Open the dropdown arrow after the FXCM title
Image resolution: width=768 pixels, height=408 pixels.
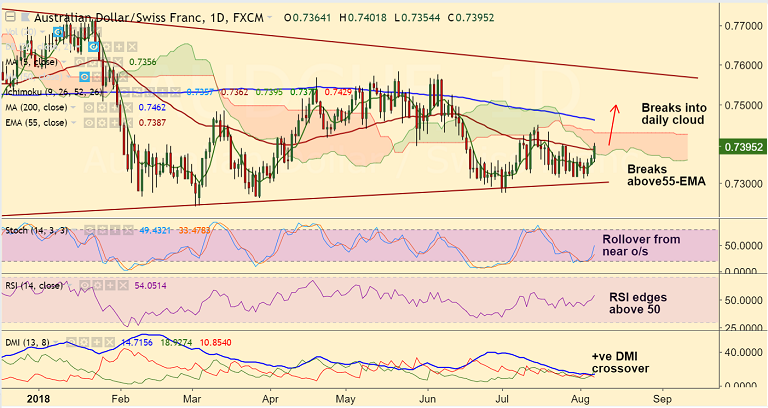269,18
